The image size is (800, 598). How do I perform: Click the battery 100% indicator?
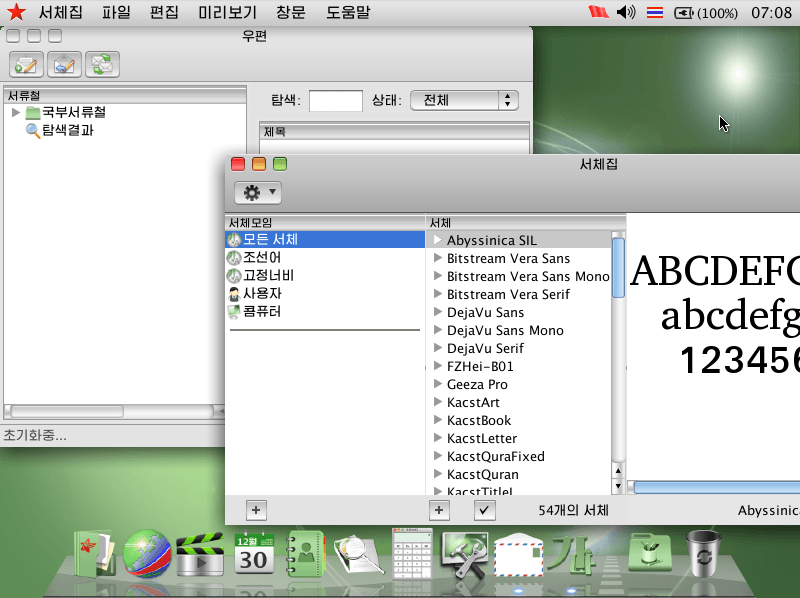(x=706, y=12)
